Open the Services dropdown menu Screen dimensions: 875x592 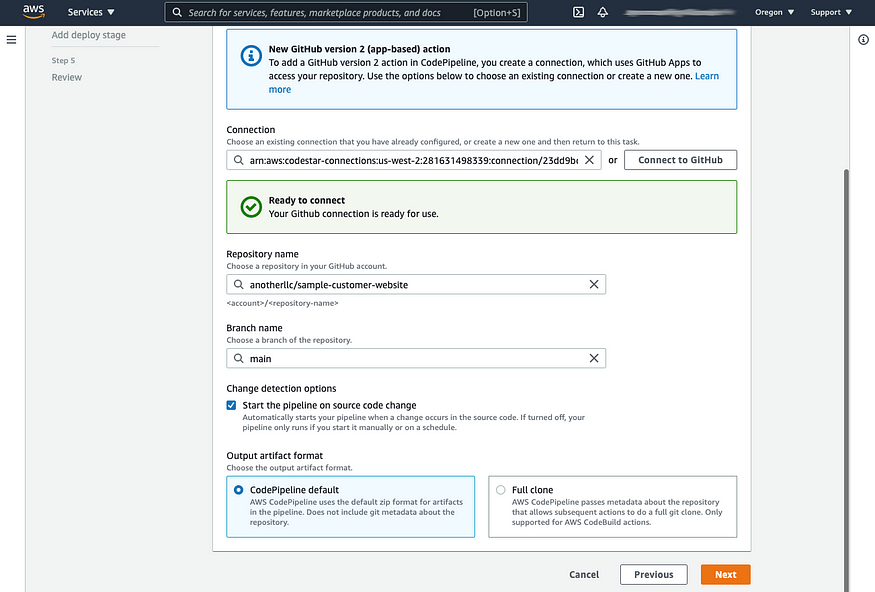[91, 12]
